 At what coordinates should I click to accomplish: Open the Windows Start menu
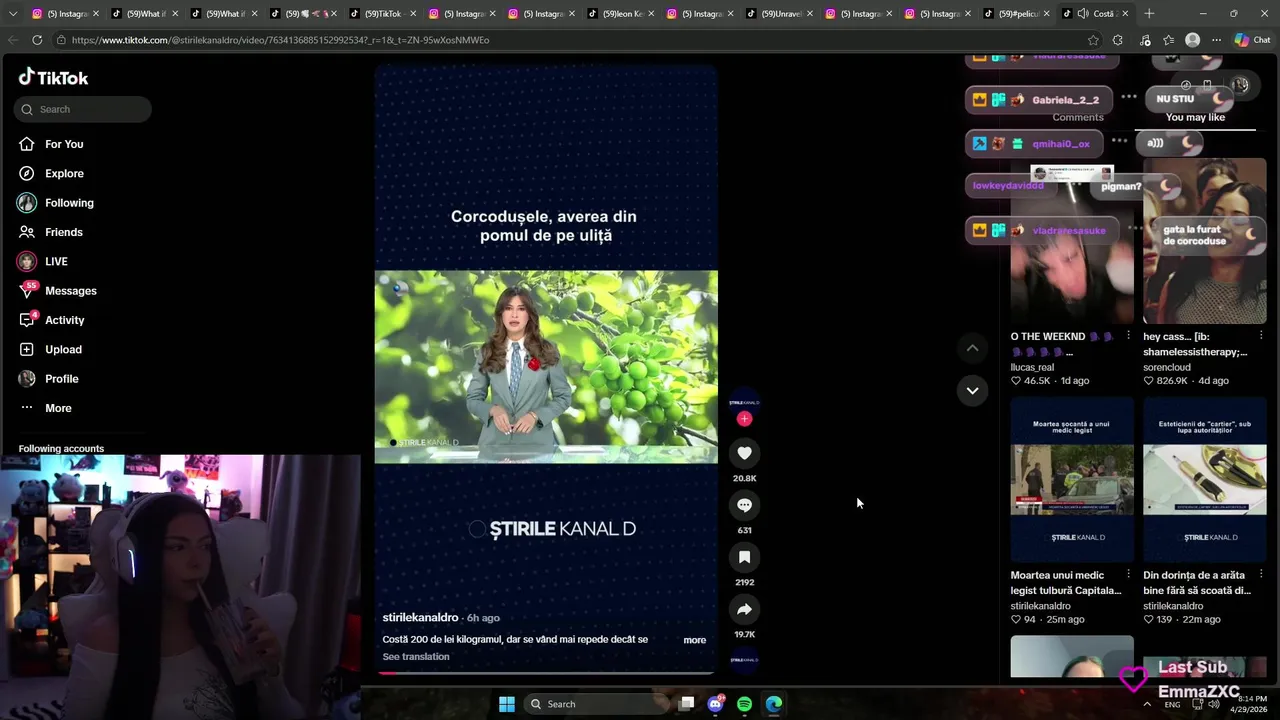coord(507,704)
